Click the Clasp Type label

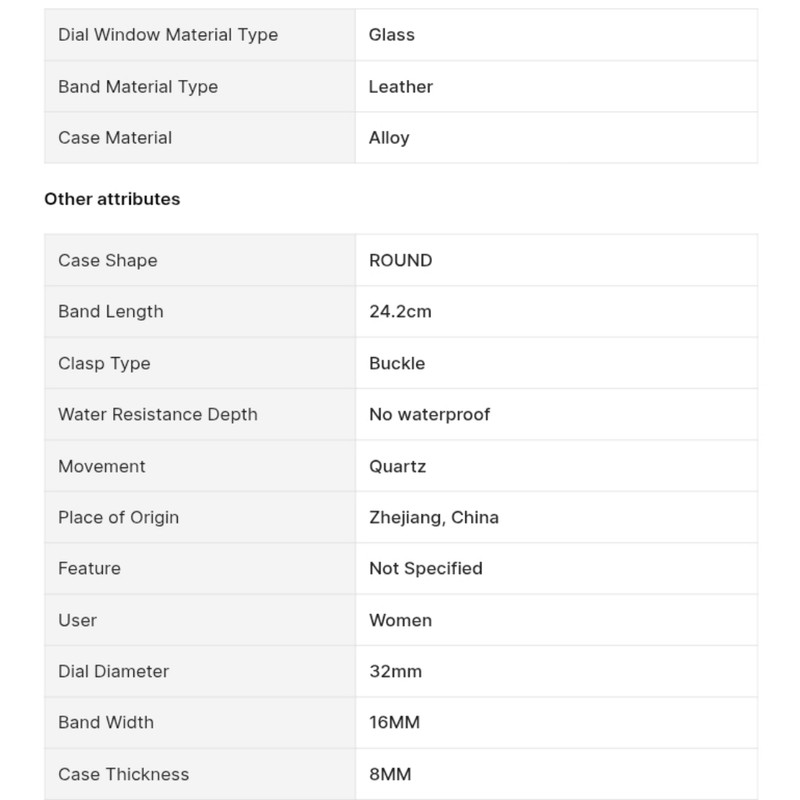pyautogui.click(x=104, y=363)
